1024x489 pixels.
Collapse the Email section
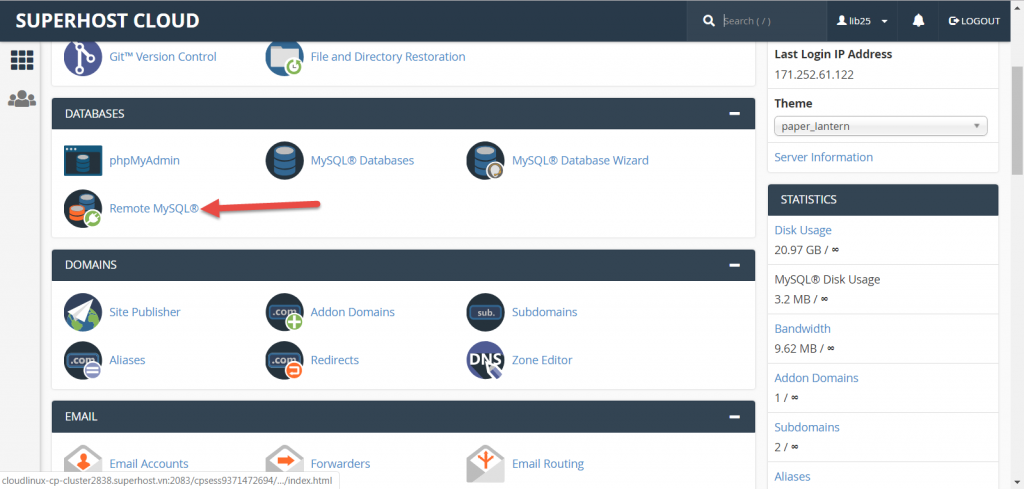pos(735,416)
